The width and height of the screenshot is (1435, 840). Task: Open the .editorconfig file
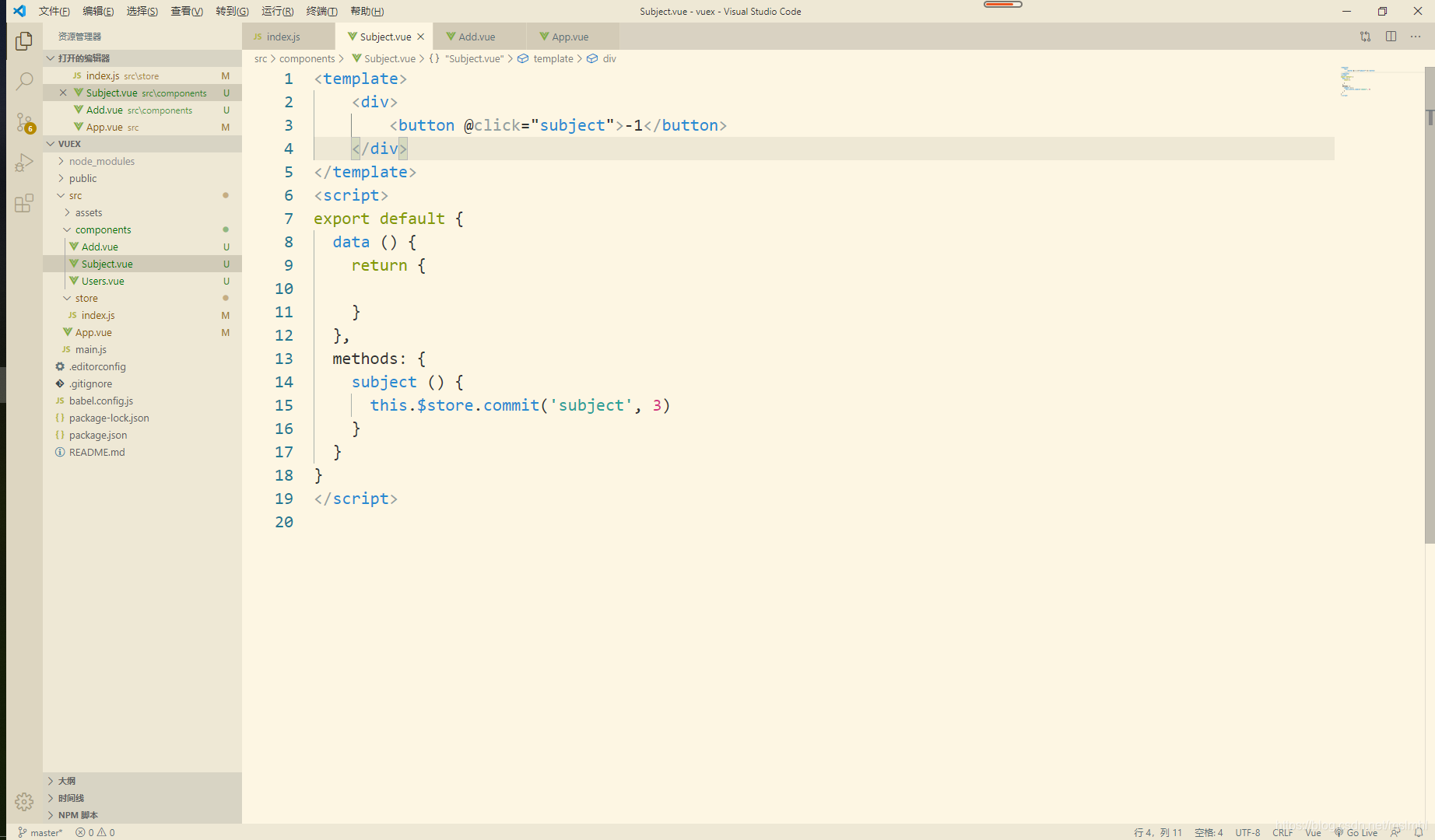coord(142,366)
